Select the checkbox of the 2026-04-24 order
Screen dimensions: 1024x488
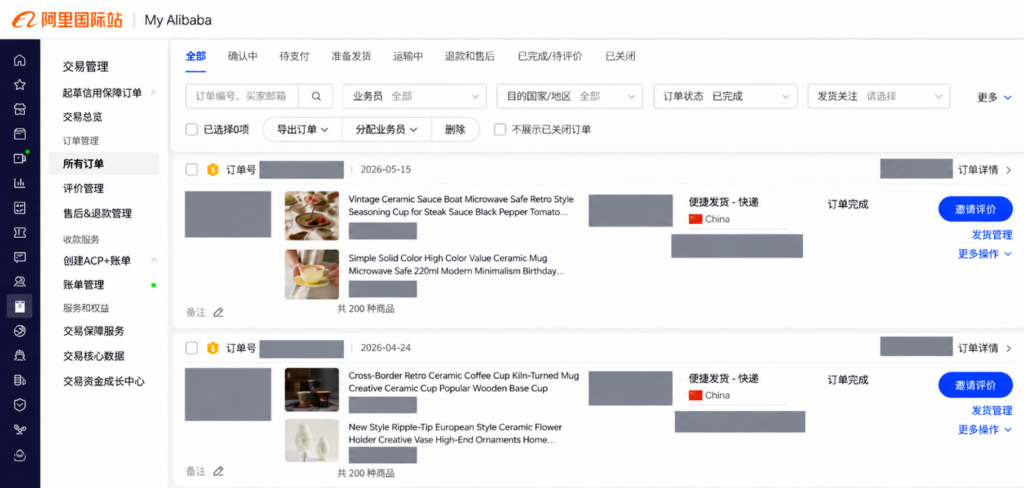(191, 348)
